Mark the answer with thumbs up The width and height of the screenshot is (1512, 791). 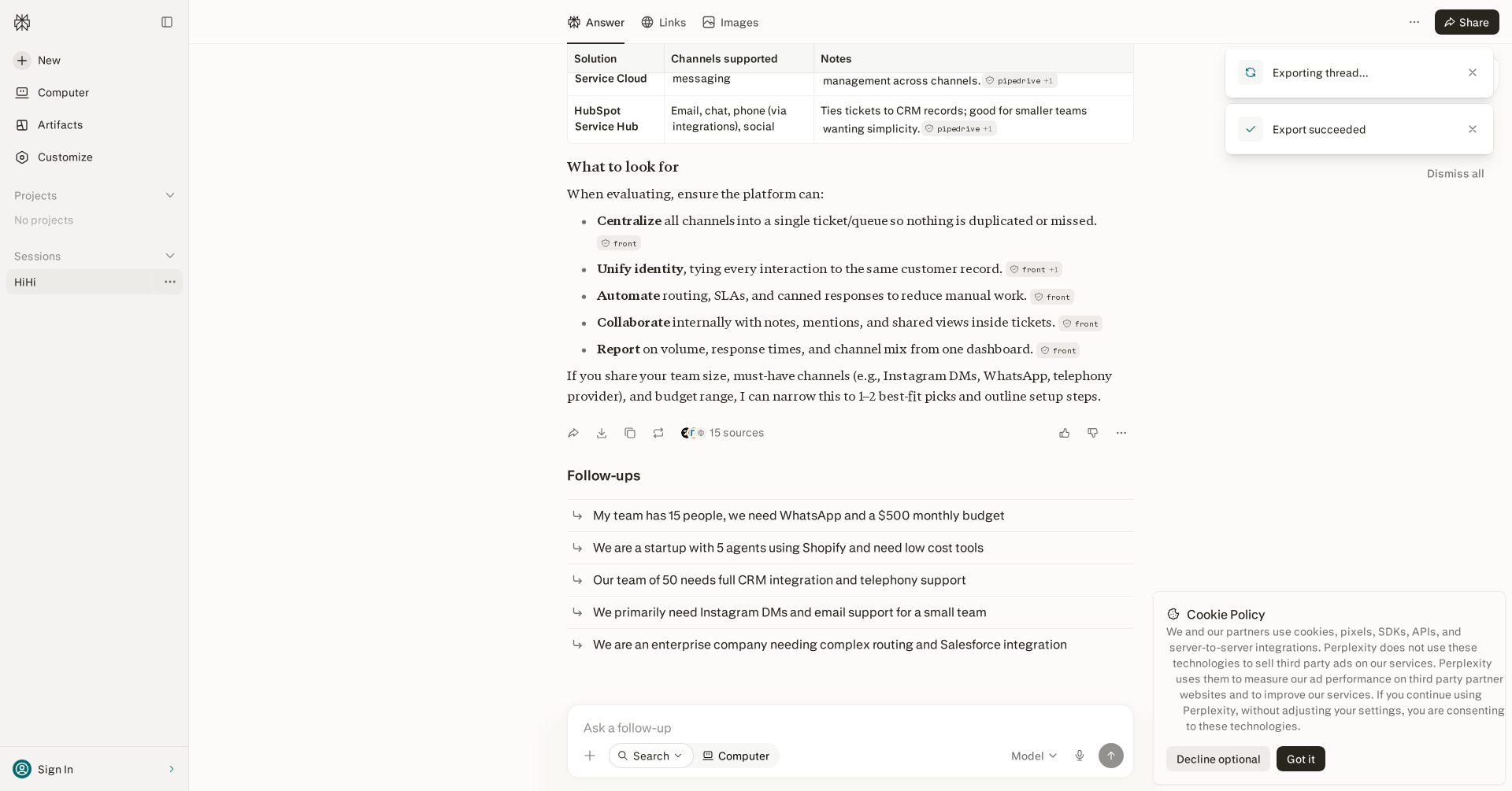(1065, 433)
